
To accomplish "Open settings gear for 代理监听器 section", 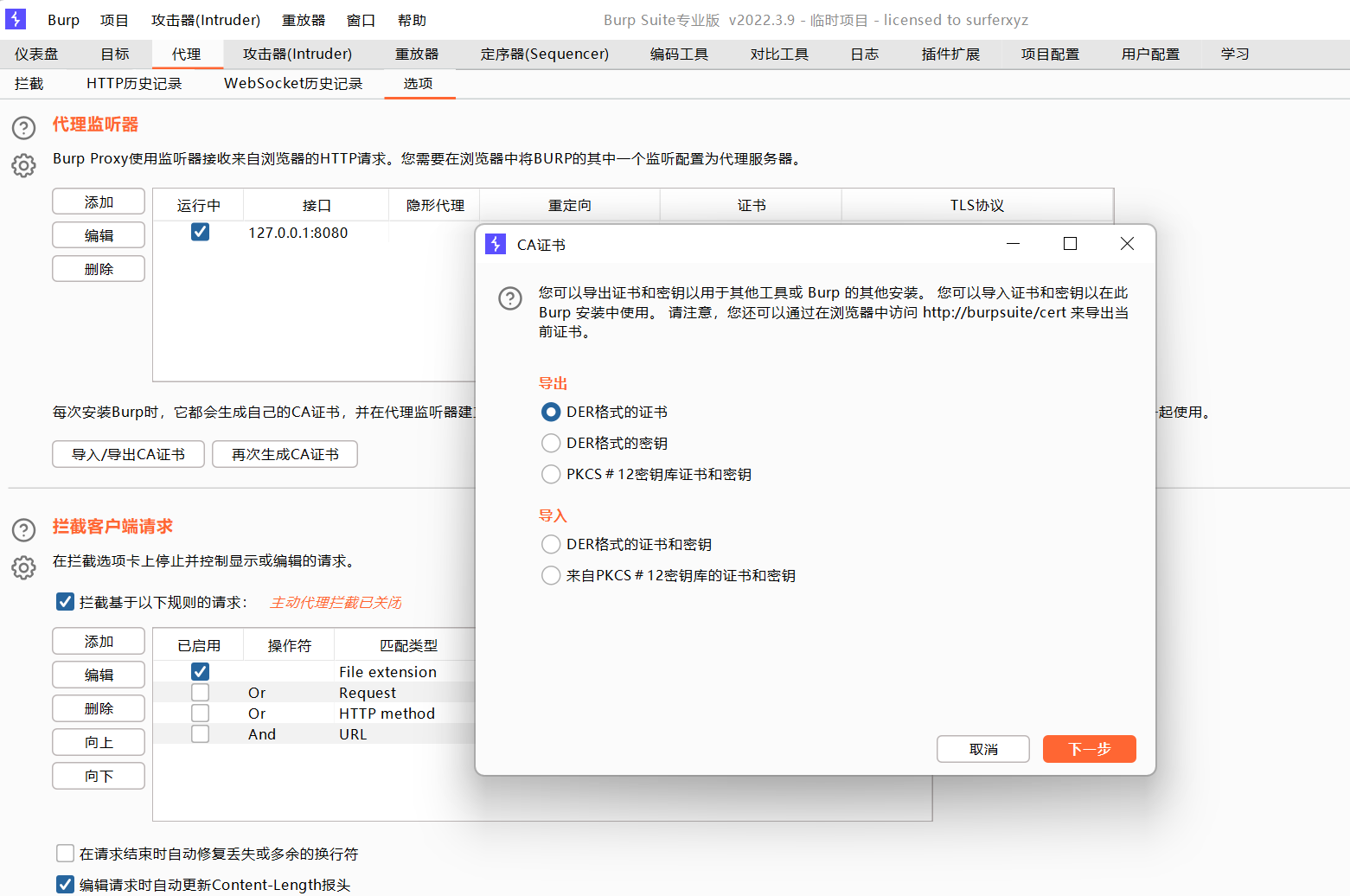I will pyautogui.click(x=24, y=165).
